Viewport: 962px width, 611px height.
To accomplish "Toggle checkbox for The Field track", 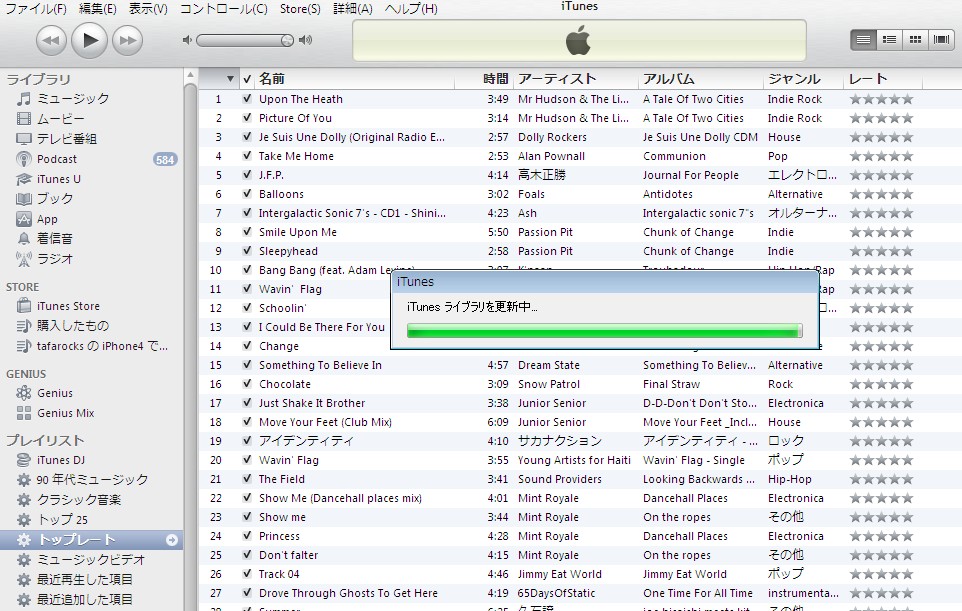I will pyautogui.click(x=247, y=479).
